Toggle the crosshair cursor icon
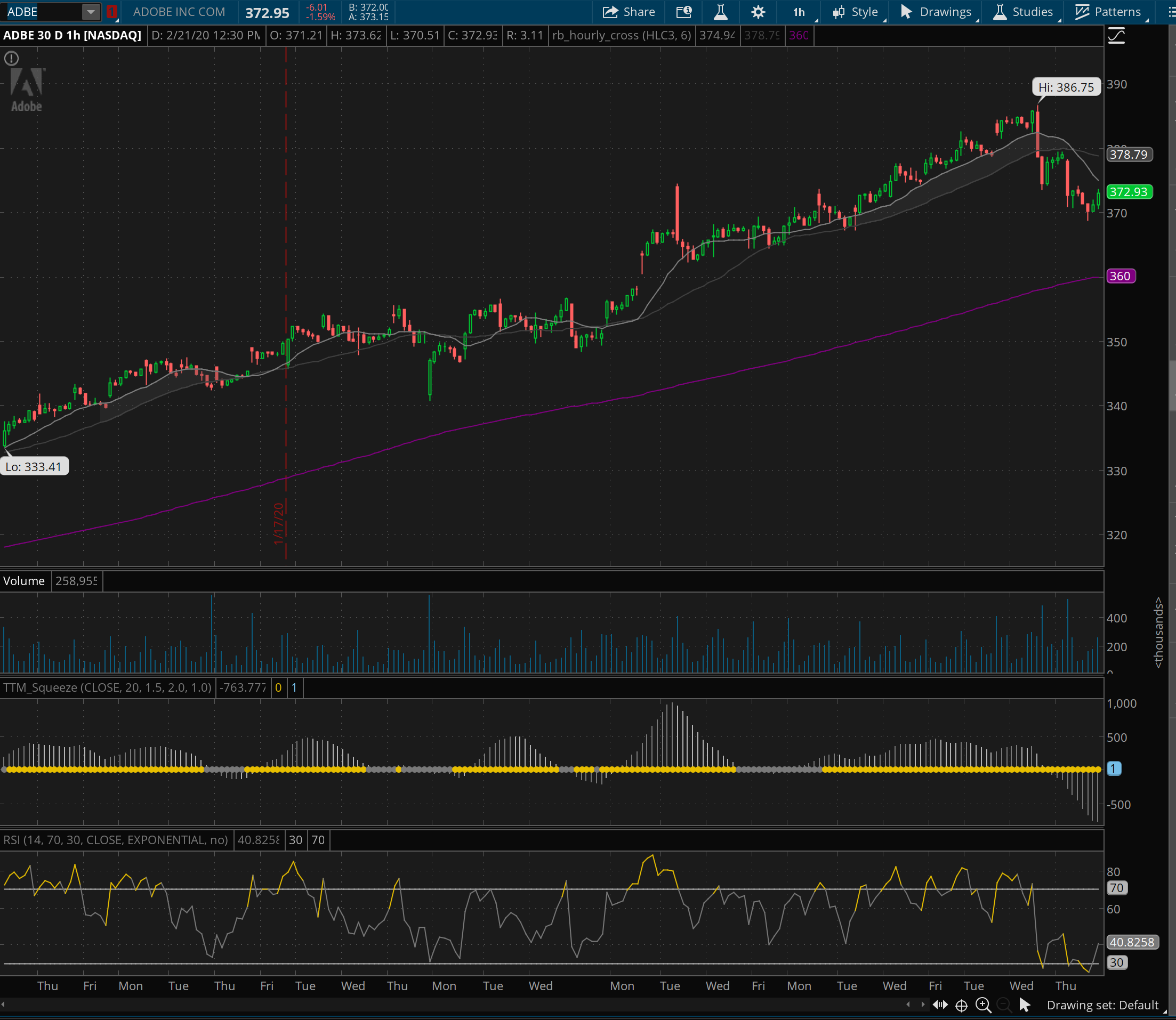Viewport: 1176px width, 1020px height. pos(961,1006)
